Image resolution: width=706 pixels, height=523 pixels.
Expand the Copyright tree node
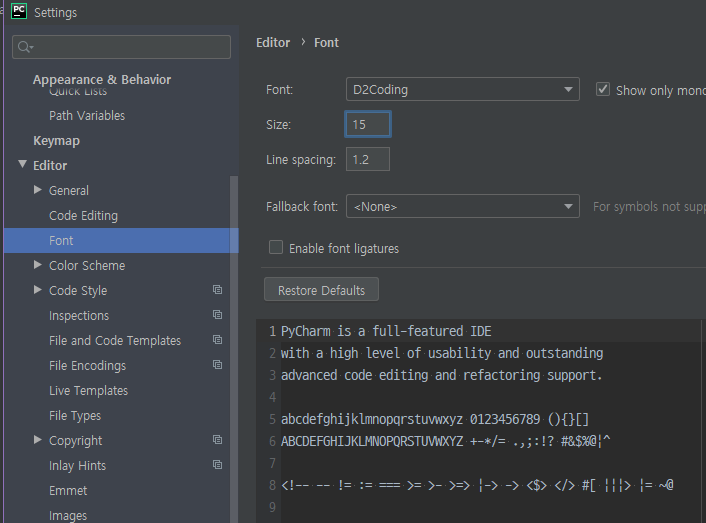38,440
